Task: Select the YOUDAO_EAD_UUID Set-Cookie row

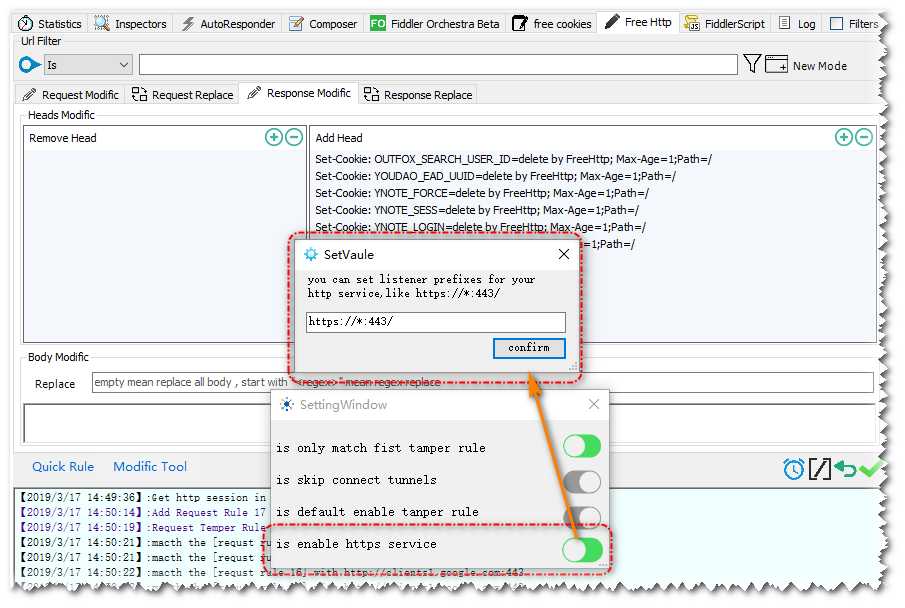Action: point(495,176)
